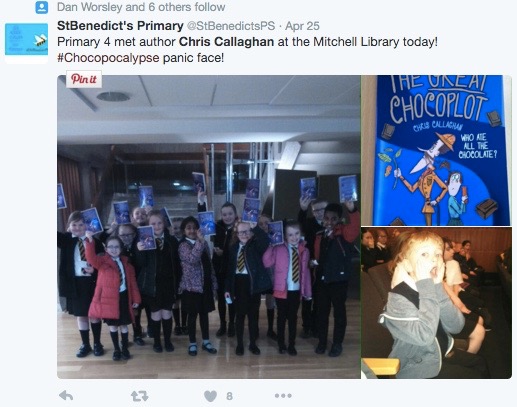Click the follower person icon
The image size is (517, 407).
tap(42, 8)
